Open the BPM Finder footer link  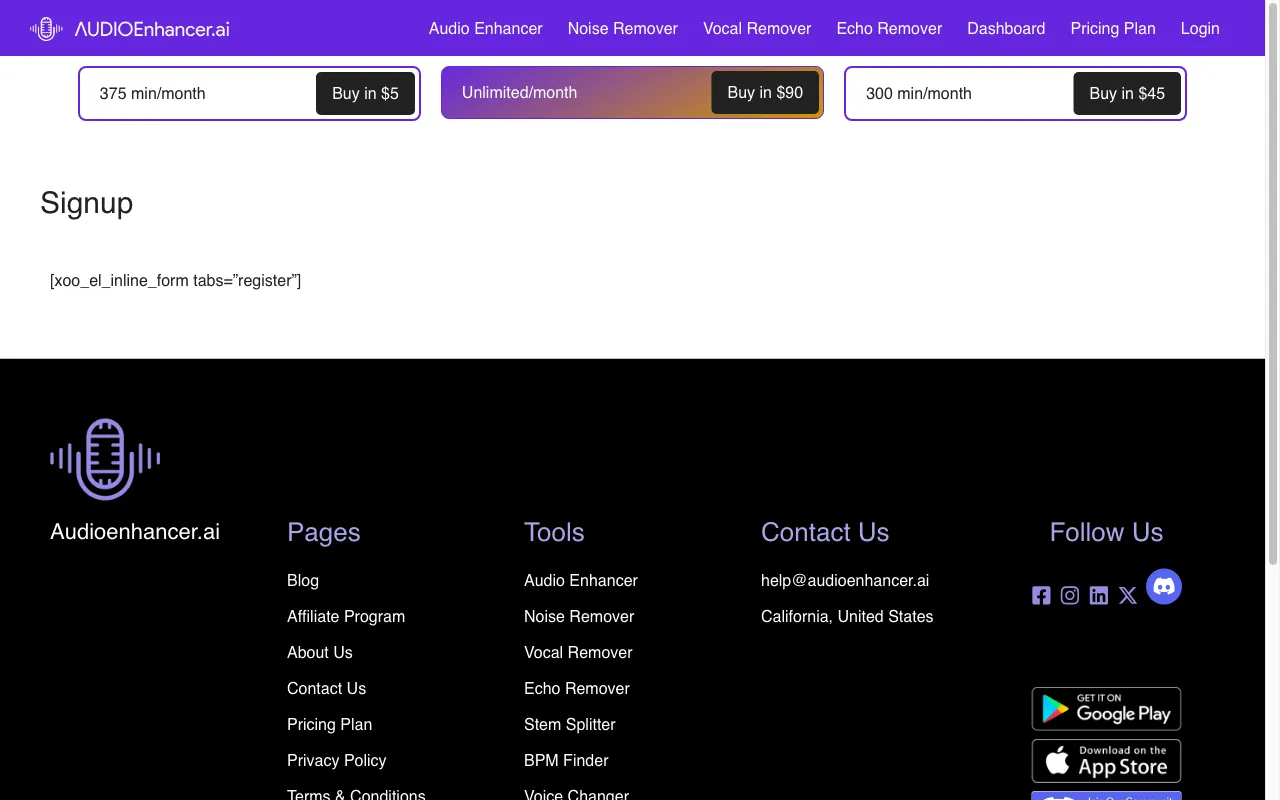click(x=566, y=760)
